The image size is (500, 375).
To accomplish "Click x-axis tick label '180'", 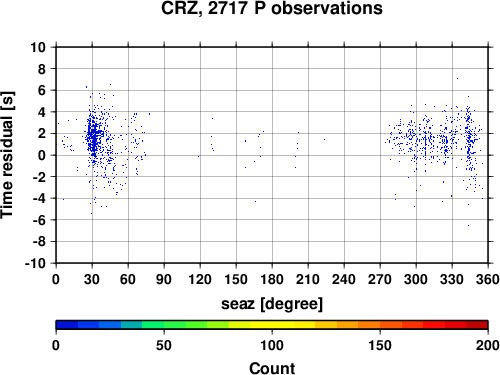I will [272, 279].
